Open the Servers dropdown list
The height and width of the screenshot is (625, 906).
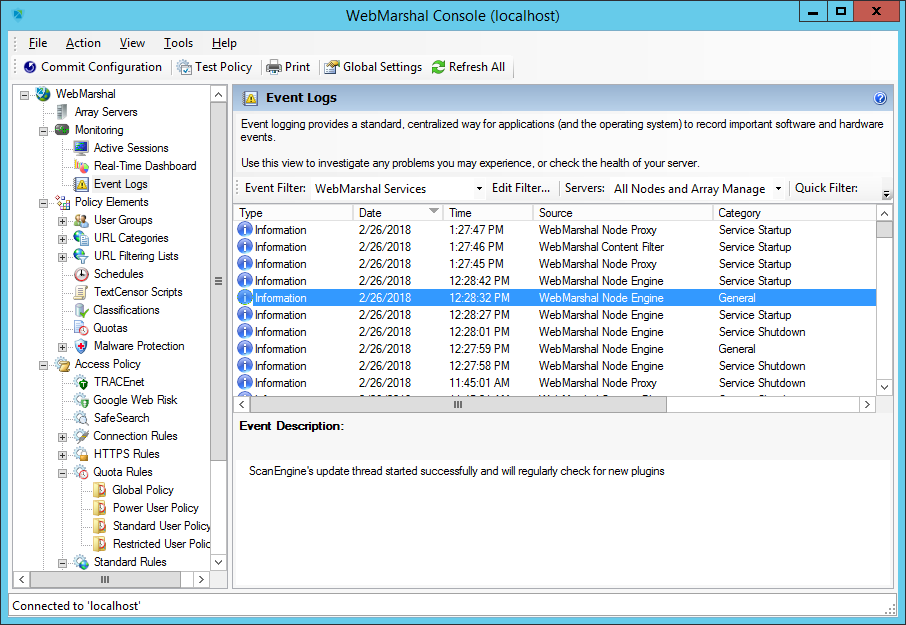pyautogui.click(x=778, y=189)
